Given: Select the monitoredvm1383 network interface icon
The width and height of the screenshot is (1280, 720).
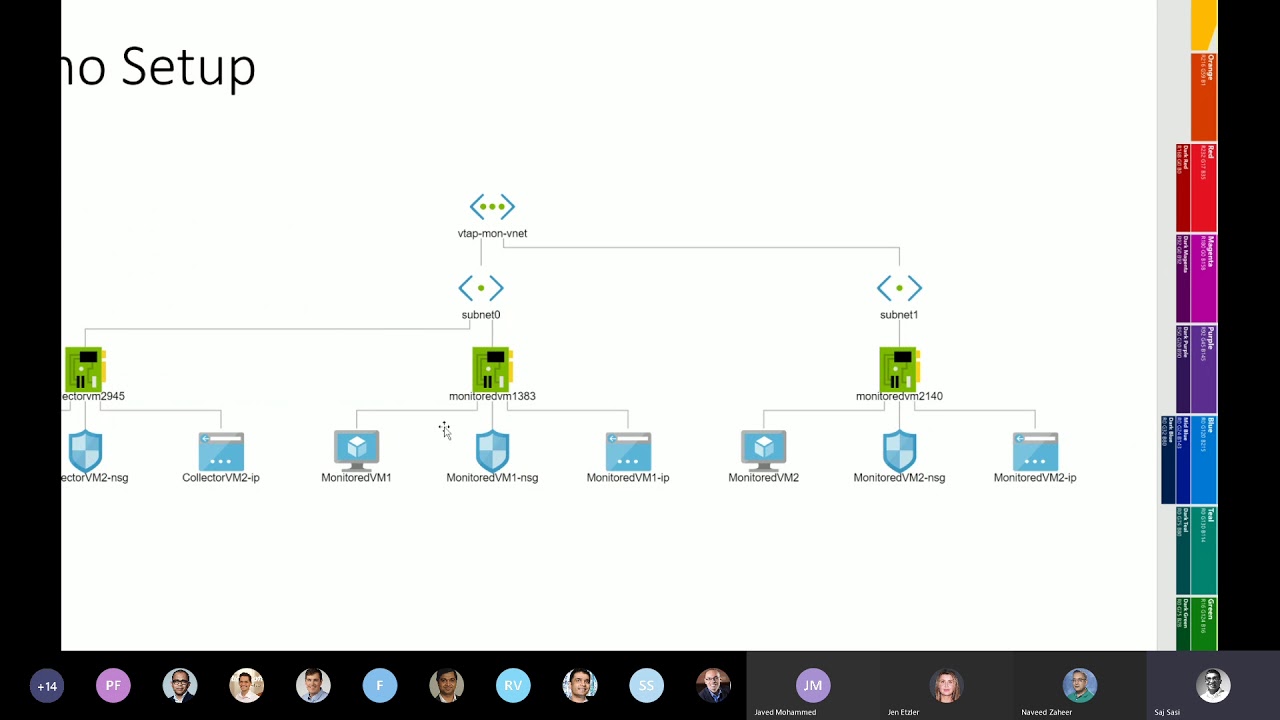Looking at the screenshot, I should (491, 368).
